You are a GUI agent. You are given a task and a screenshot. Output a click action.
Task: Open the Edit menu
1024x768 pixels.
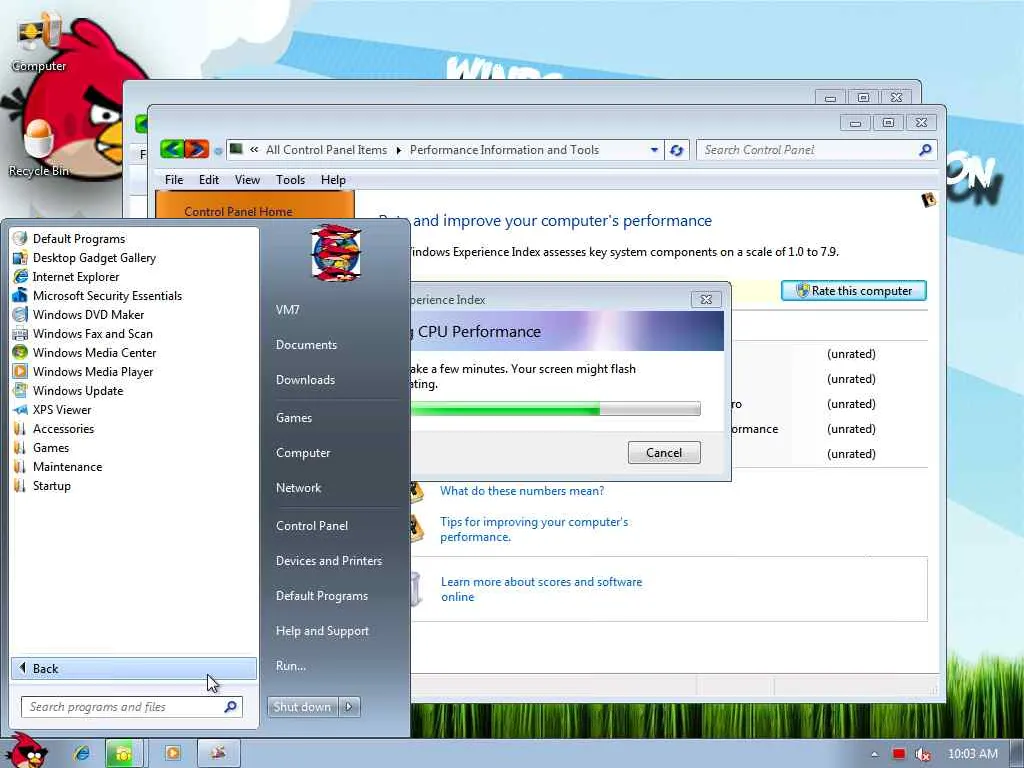point(209,180)
